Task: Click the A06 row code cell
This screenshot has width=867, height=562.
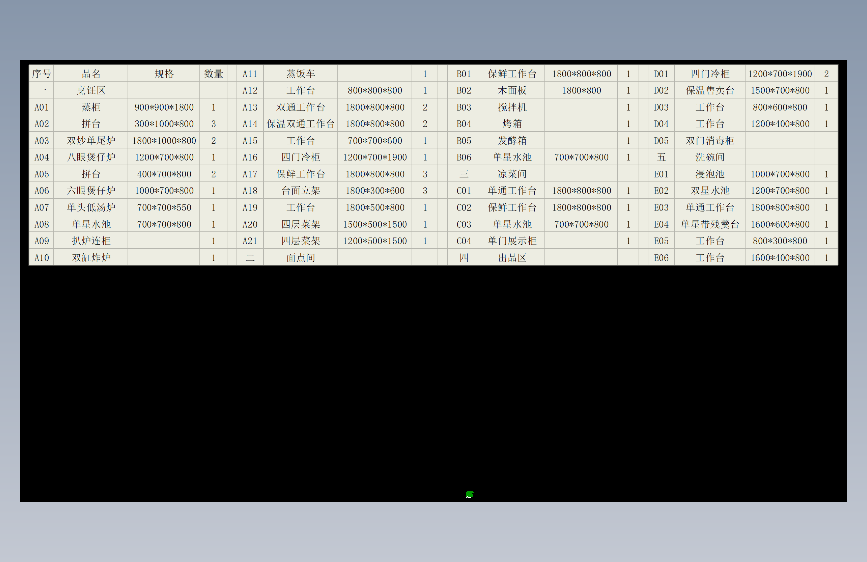Action: [x=41, y=190]
